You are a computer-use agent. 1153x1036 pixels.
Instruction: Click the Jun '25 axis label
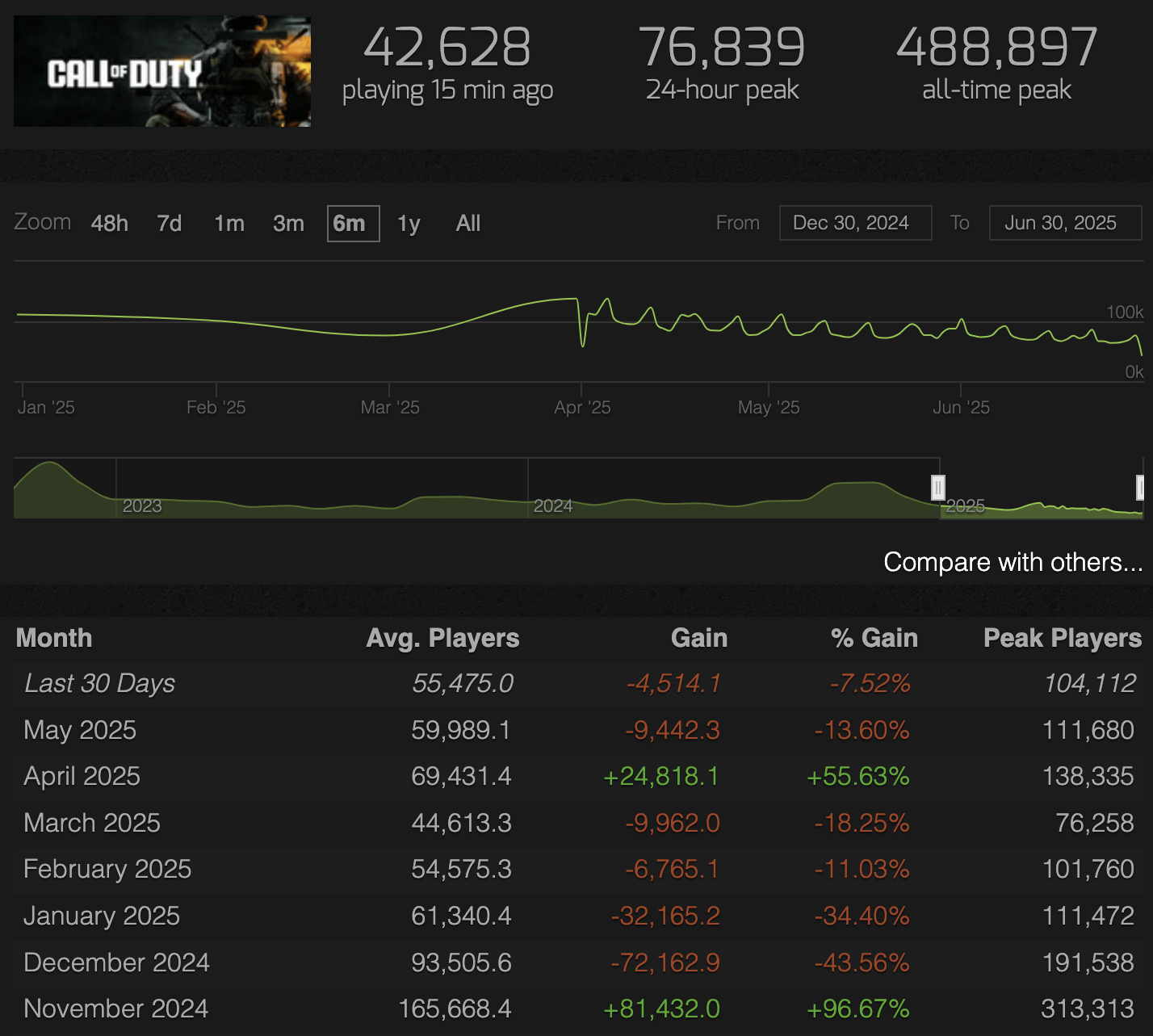pos(961,407)
